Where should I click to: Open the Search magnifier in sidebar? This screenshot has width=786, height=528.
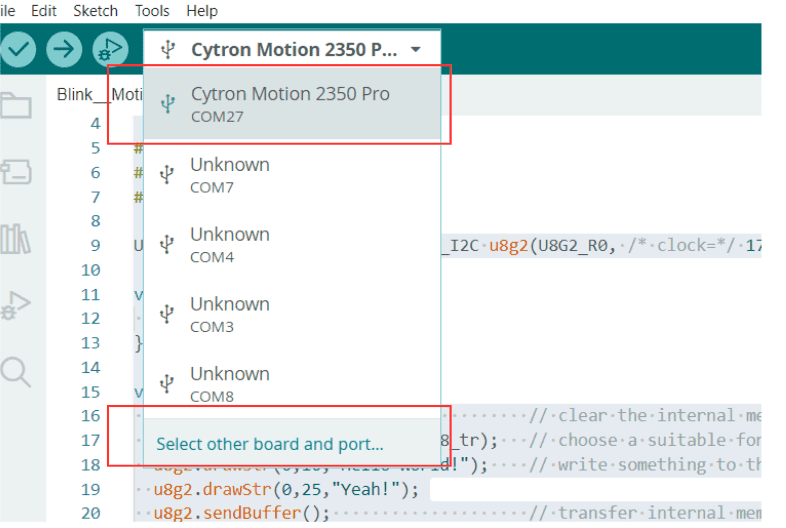tap(15, 372)
